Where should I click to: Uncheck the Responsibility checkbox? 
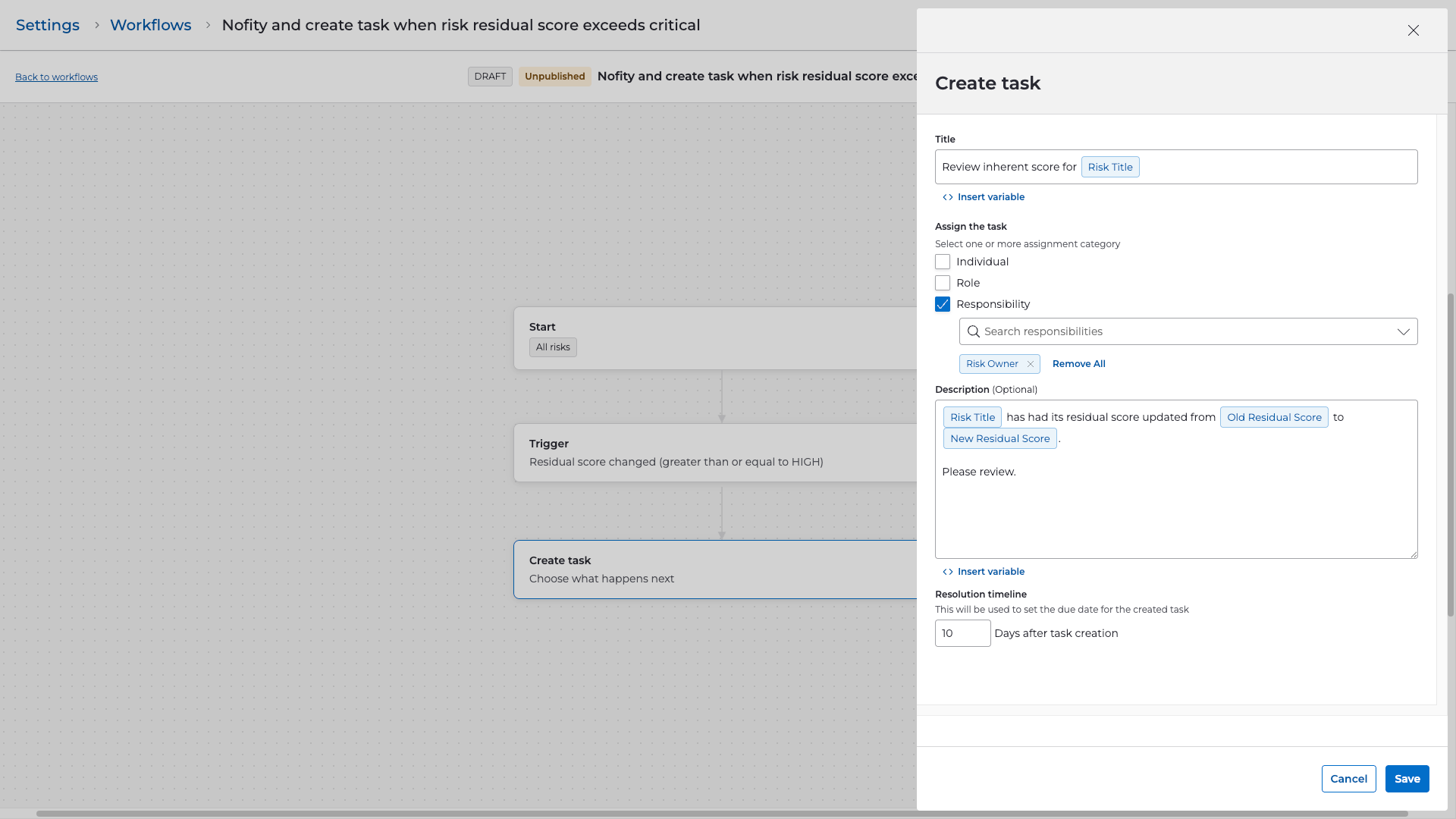[943, 304]
